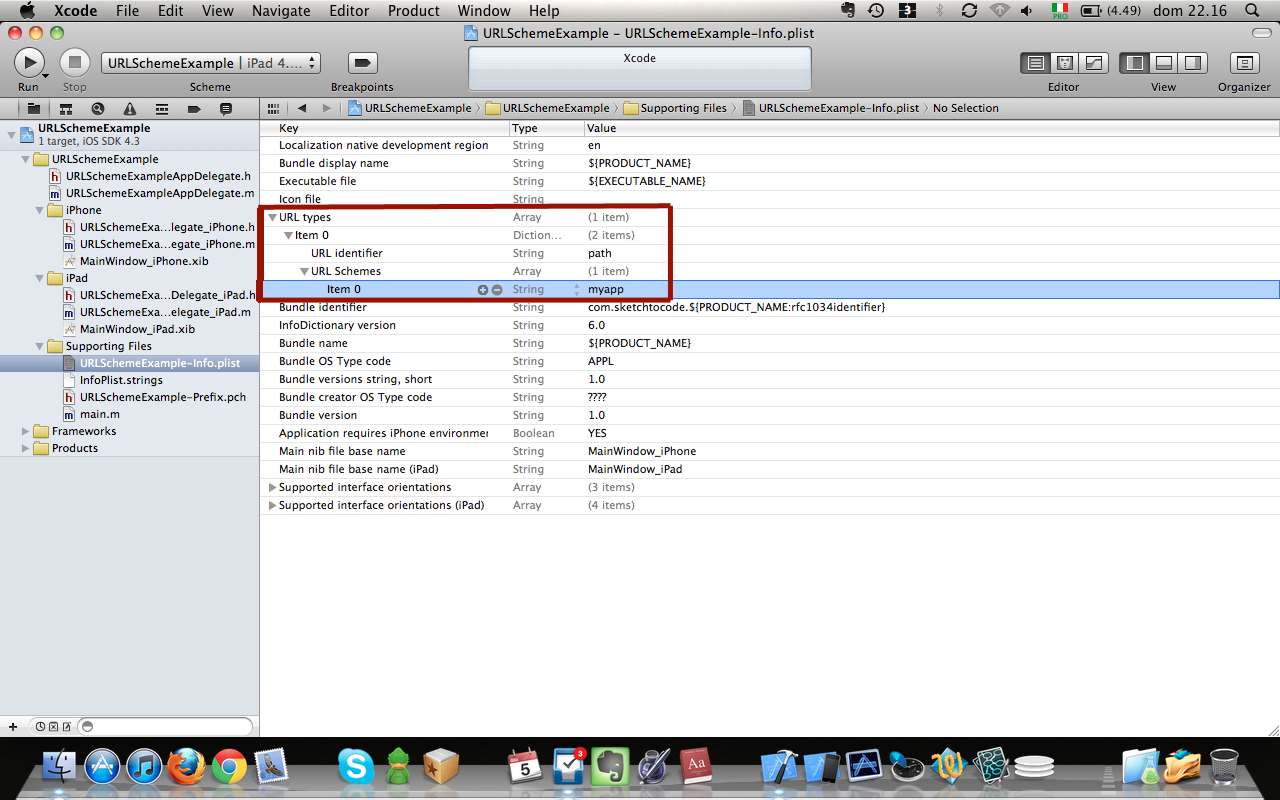This screenshot has width=1280, height=800.
Task: Expand Supported interface orientations row
Action: [x=272, y=487]
